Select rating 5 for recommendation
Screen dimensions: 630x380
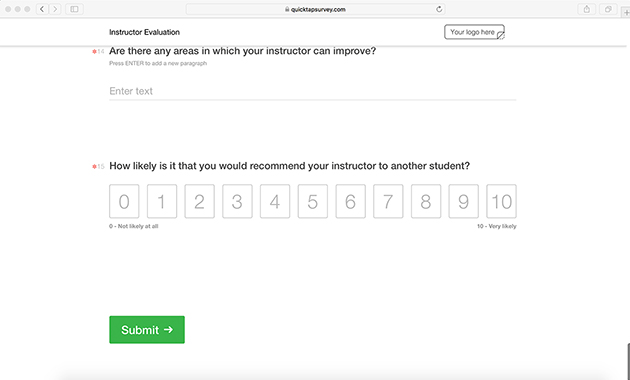click(x=313, y=201)
